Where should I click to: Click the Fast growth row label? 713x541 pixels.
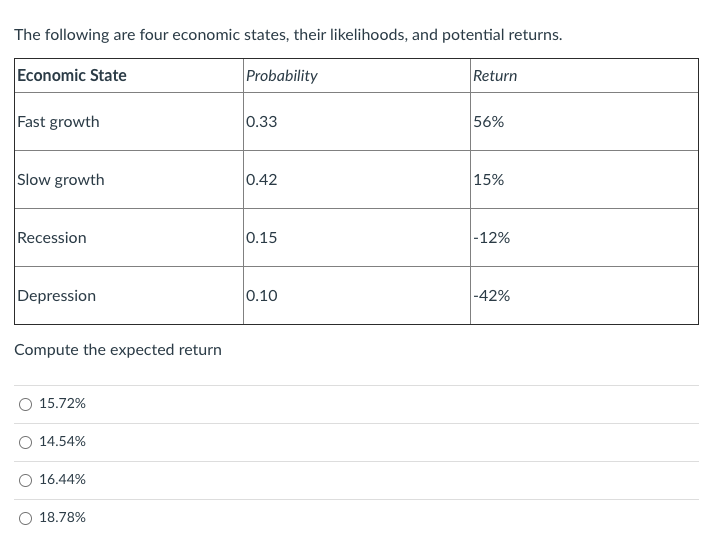click(x=59, y=122)
